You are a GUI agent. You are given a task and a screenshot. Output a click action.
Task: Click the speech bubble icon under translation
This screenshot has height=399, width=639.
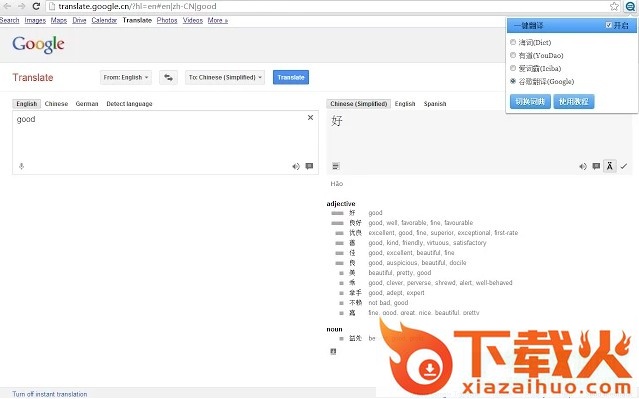click(596, 166)
